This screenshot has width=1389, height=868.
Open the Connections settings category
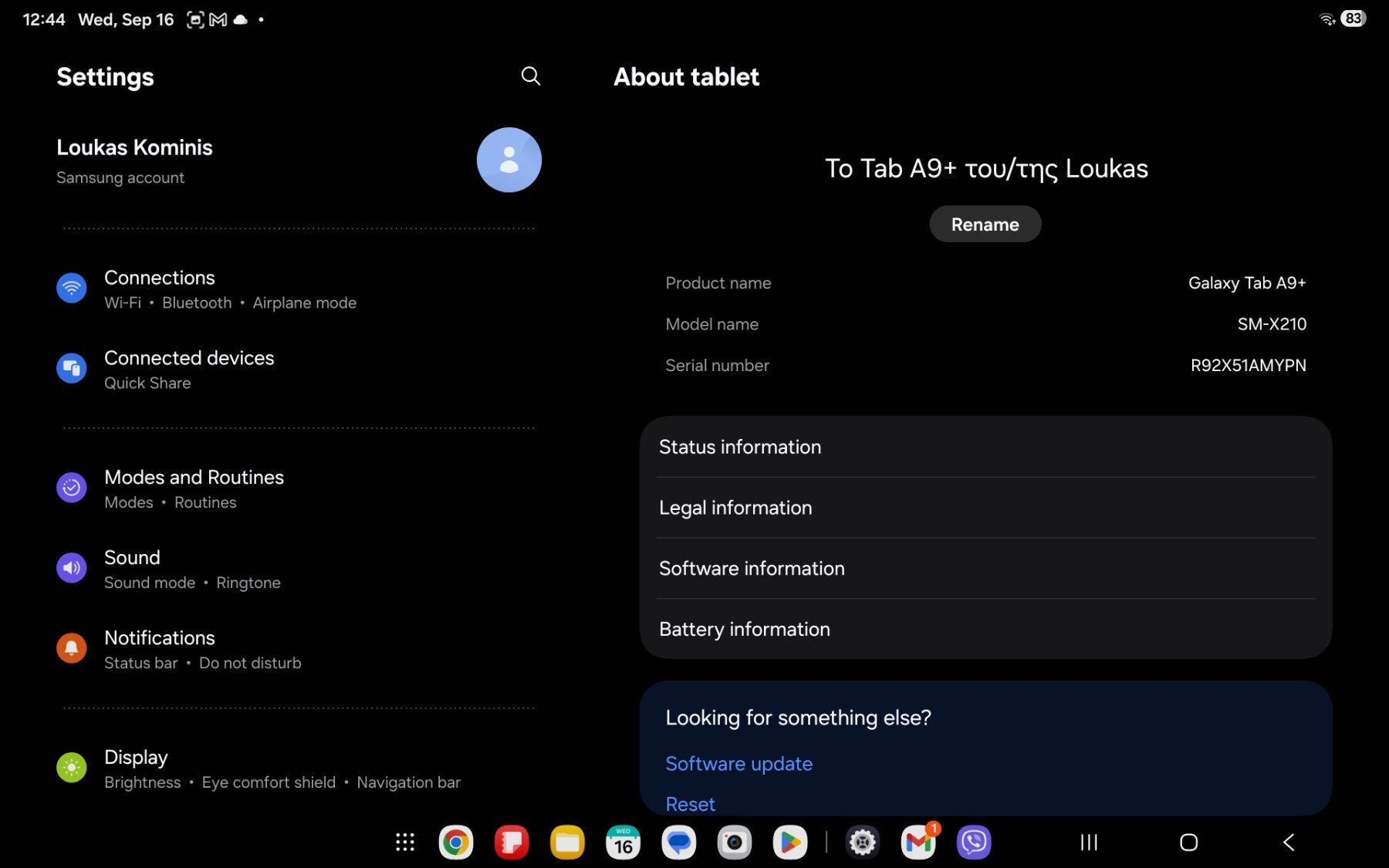click(299, 289)
